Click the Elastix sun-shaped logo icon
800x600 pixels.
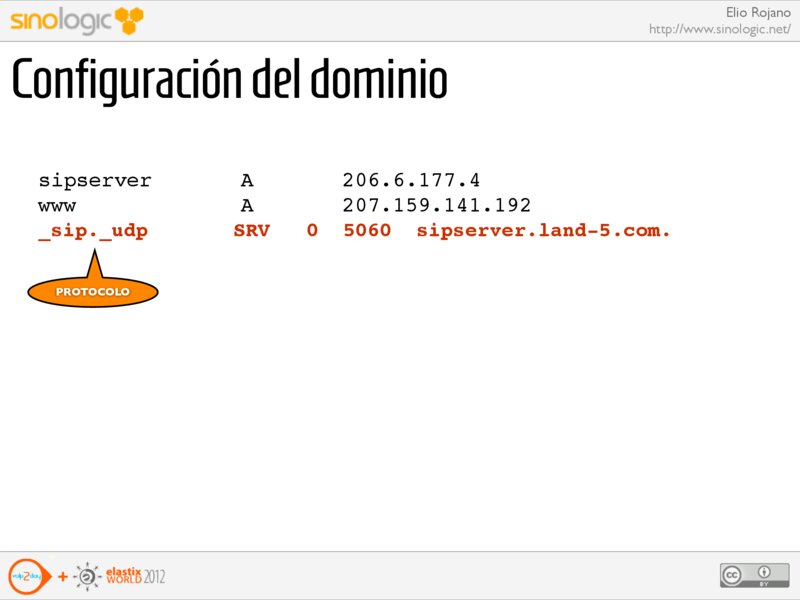(x=88, y=576)
